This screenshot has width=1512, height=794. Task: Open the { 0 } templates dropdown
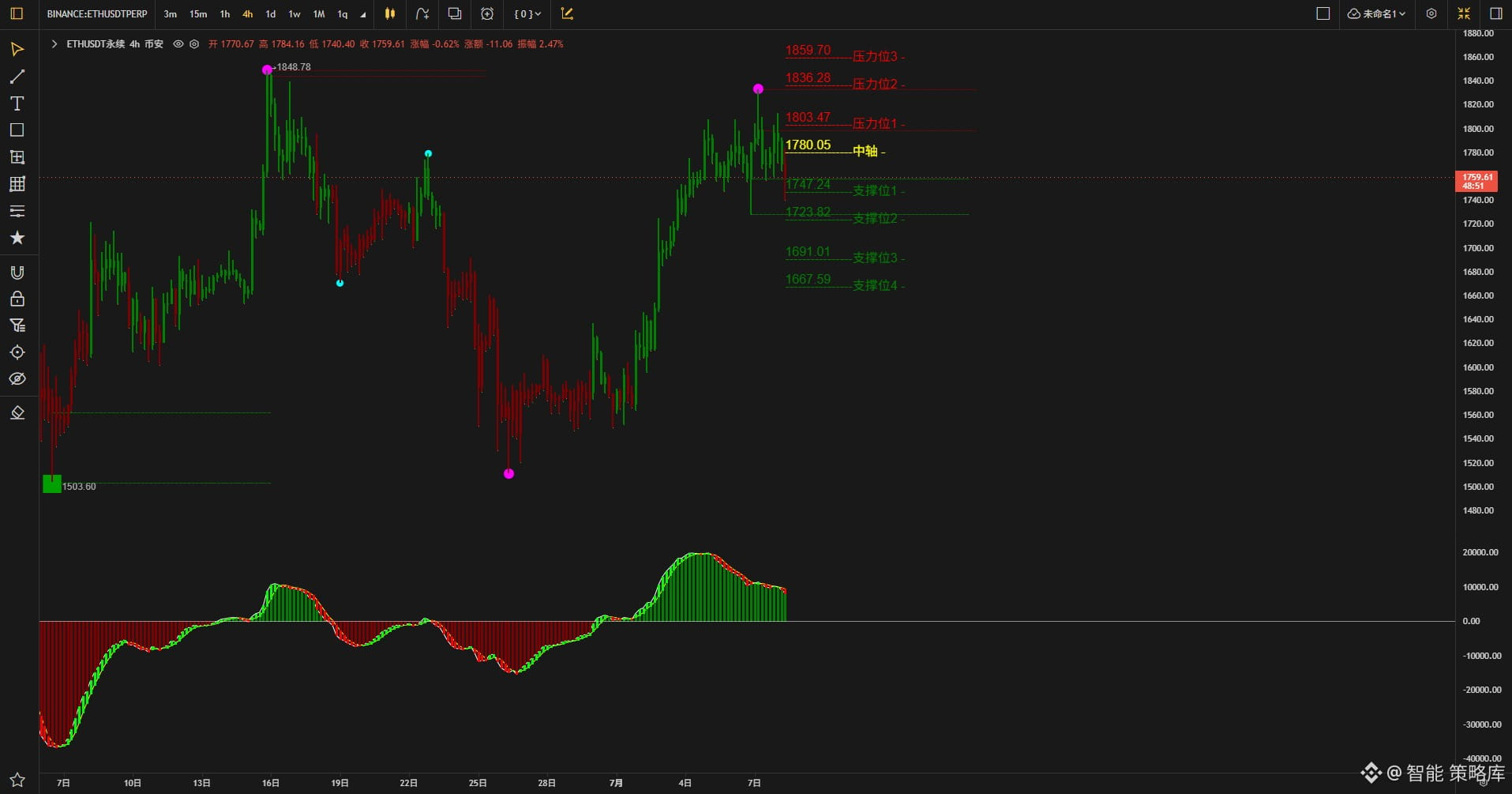point(527,14)
